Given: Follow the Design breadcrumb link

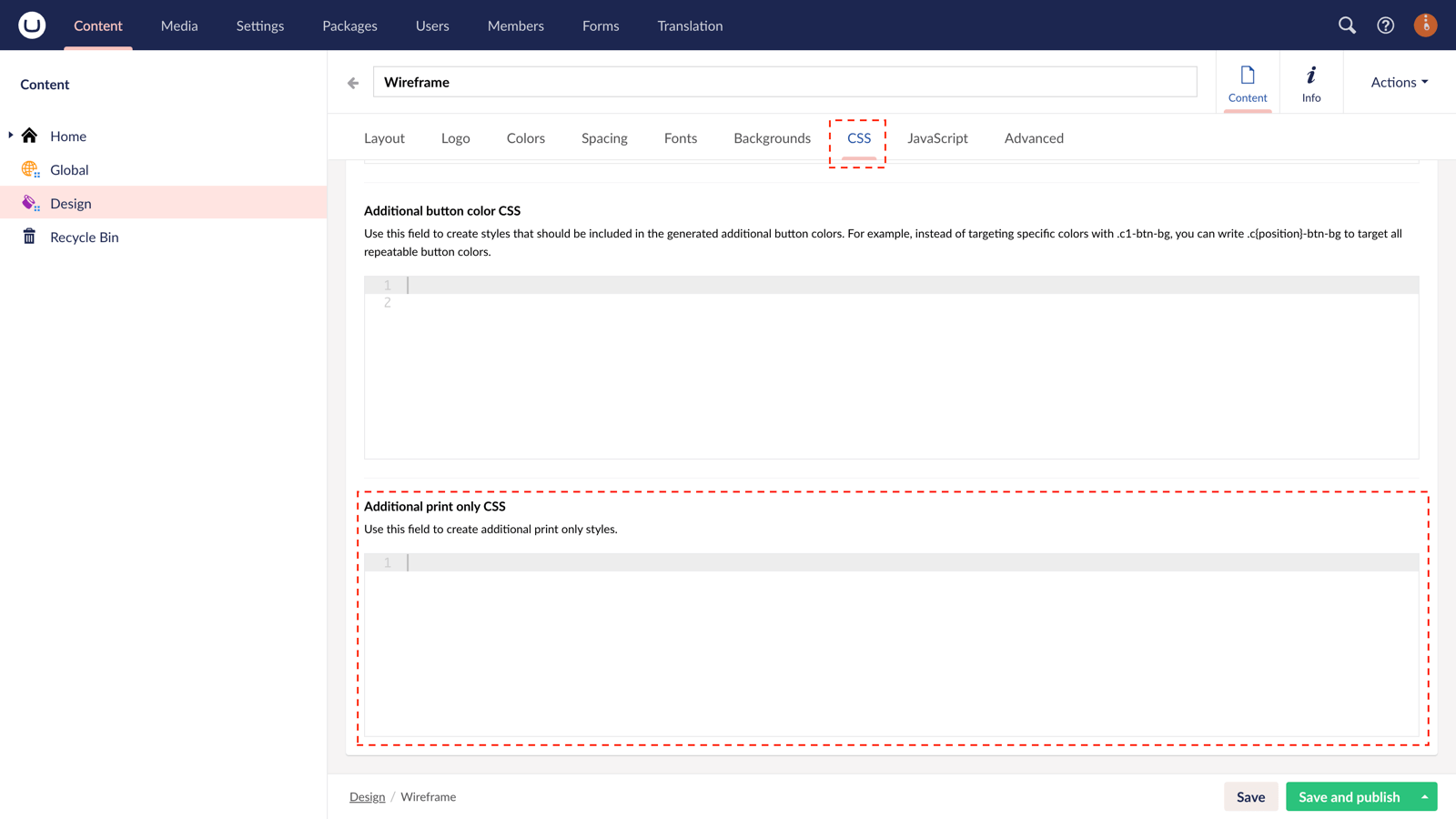Looking at the screenshot, I should pyautogui.click(x=367, y=797).
